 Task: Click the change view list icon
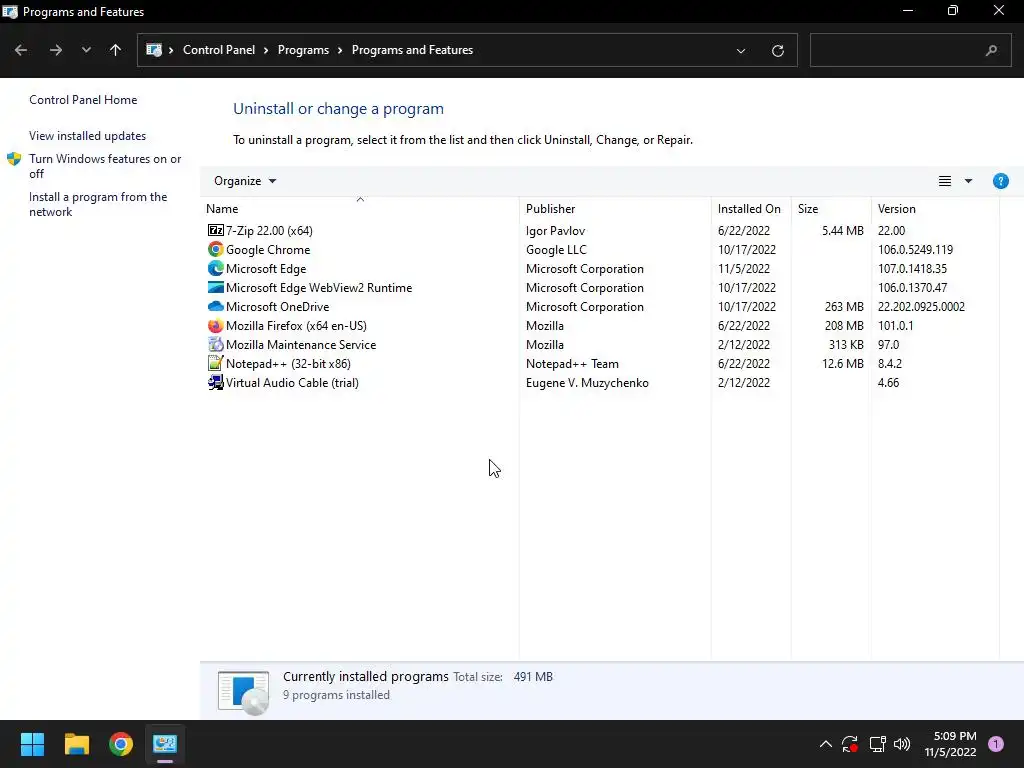click(944, 181)
